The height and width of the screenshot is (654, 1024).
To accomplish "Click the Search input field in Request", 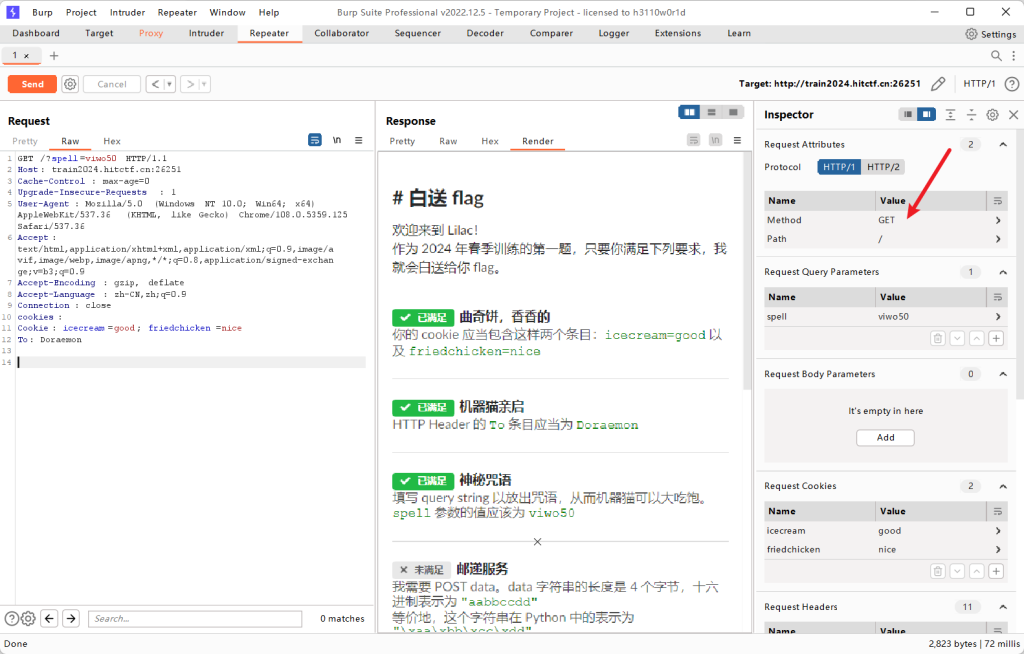I will (195, 619).
